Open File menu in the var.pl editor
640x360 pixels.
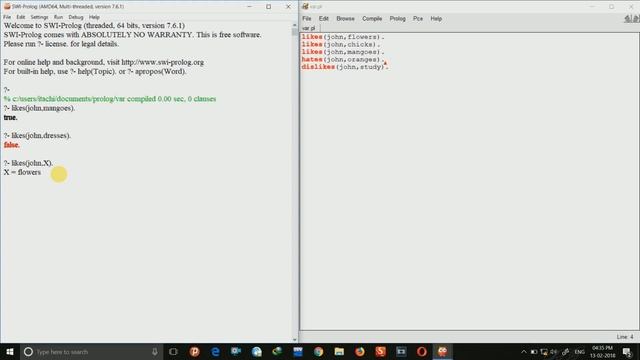[x=307, y=19]
